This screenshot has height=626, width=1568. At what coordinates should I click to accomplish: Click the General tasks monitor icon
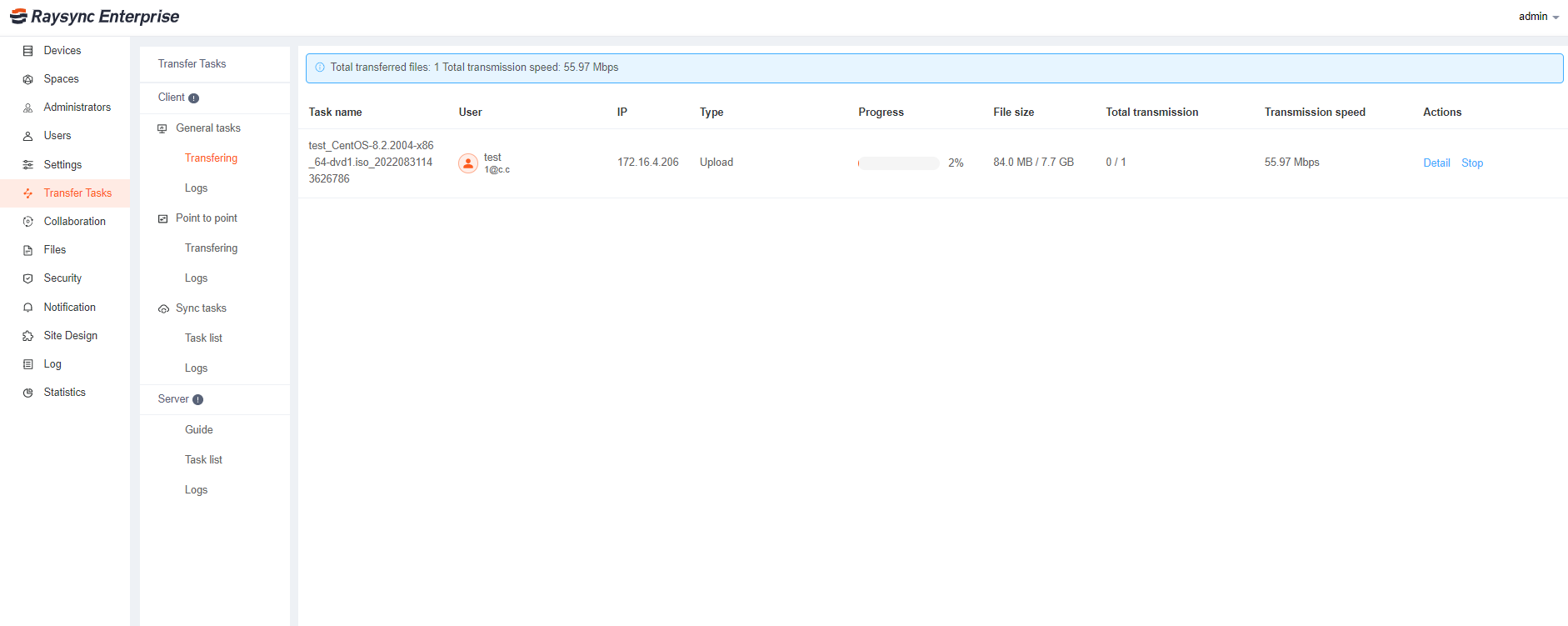point(162,128)
